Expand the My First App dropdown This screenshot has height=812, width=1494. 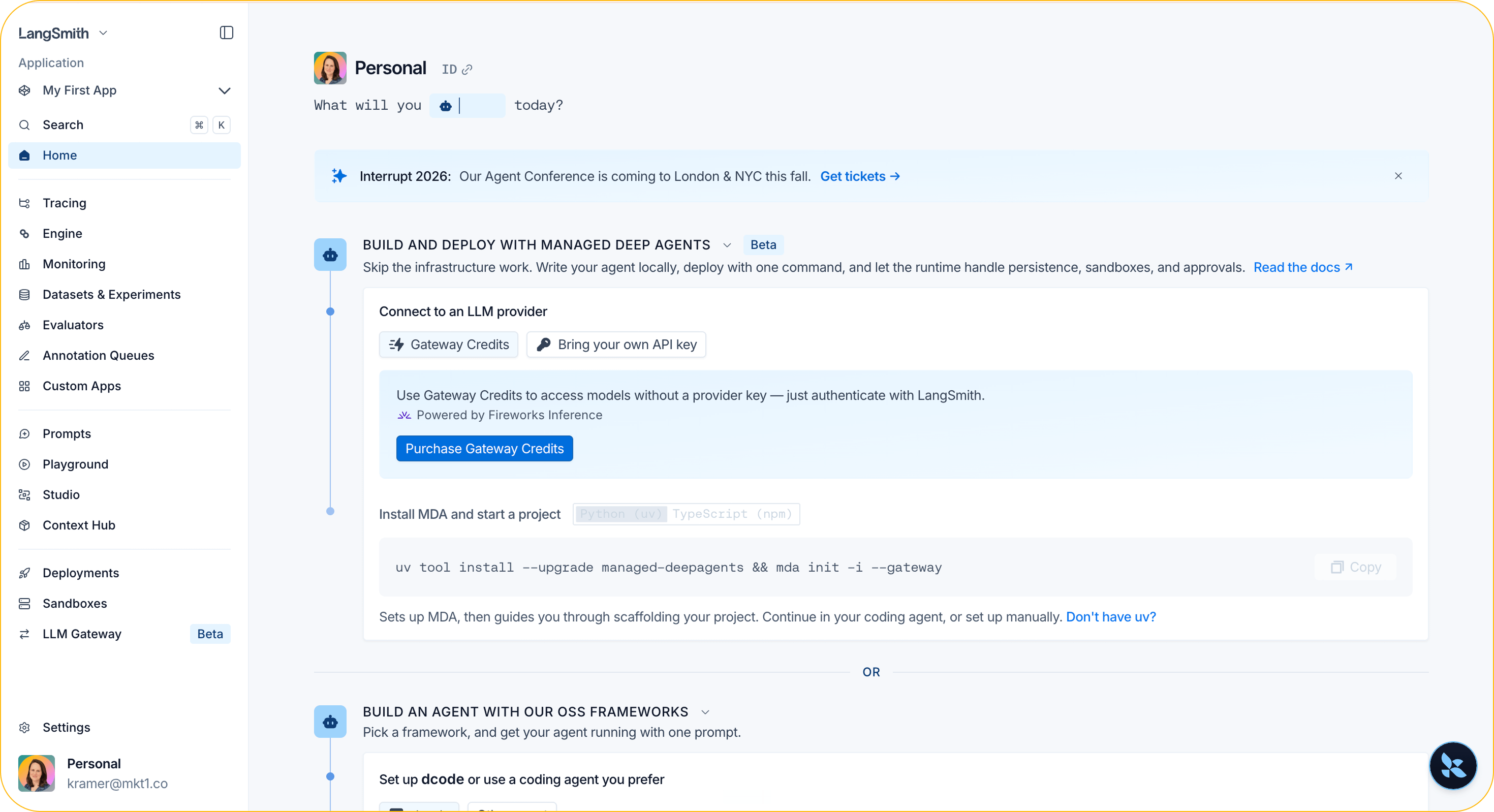coord(225,90)
